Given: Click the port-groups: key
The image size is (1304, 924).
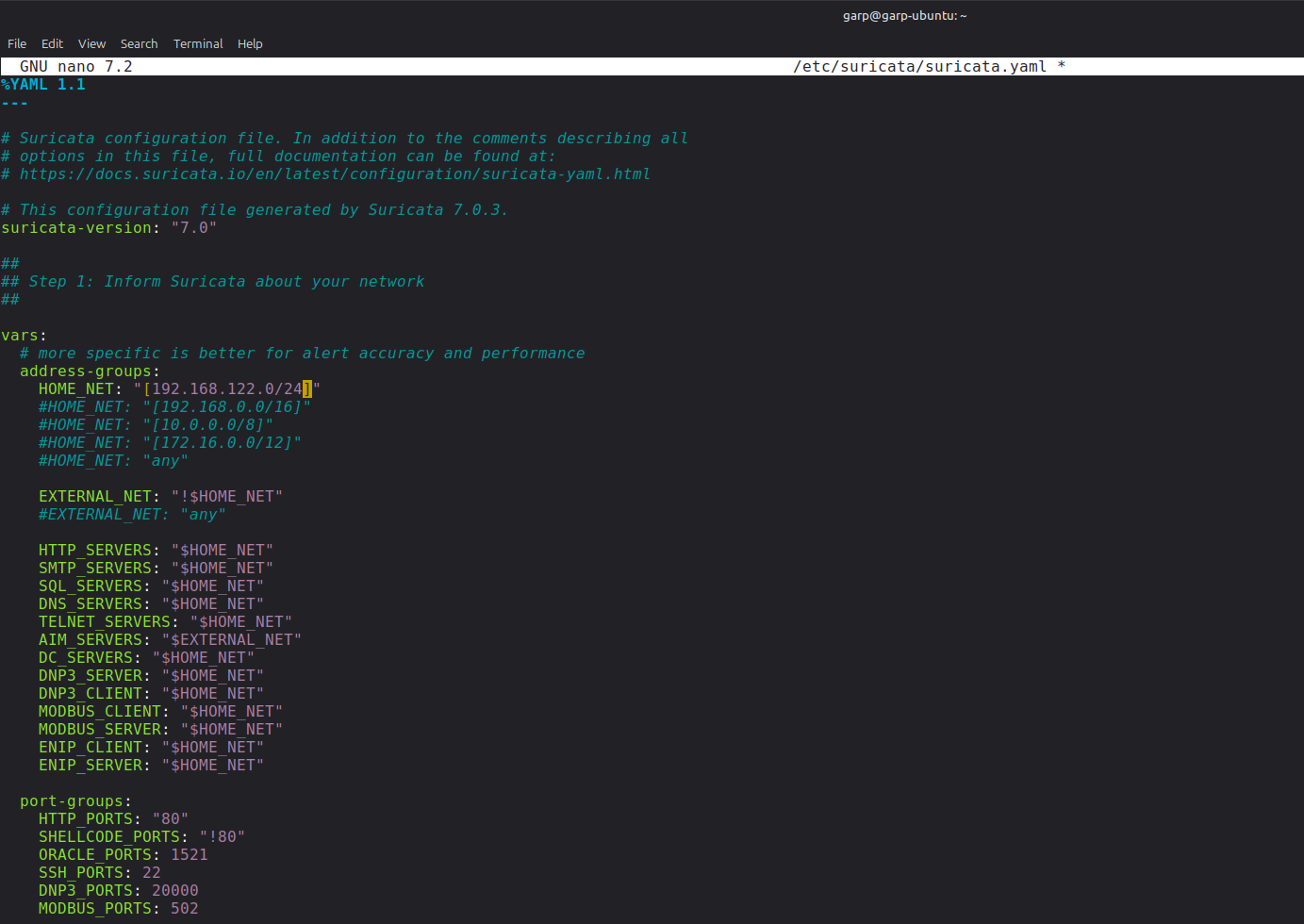Looking at the screenshot, I should (76, 801).
